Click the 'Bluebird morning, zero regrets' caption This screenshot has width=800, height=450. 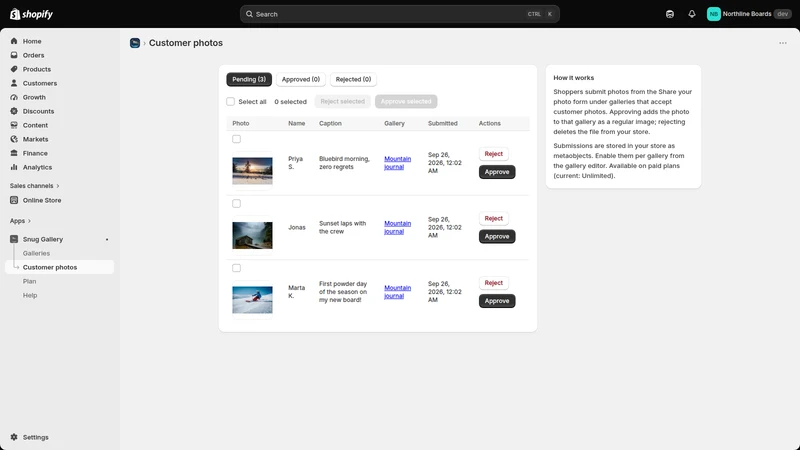344,163
